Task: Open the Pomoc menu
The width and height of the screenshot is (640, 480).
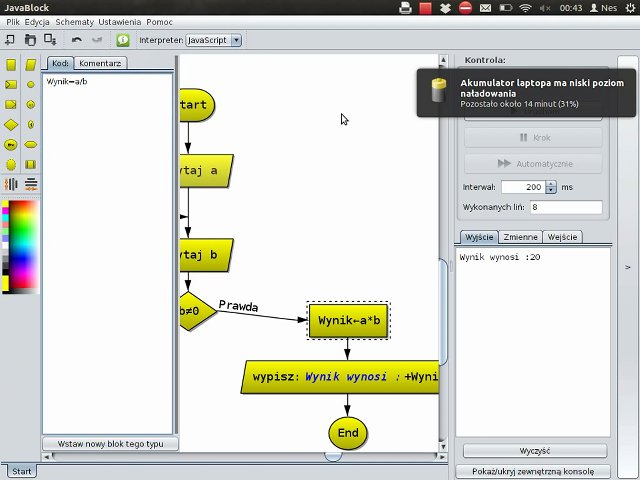Action: click(x=160, y=22)
